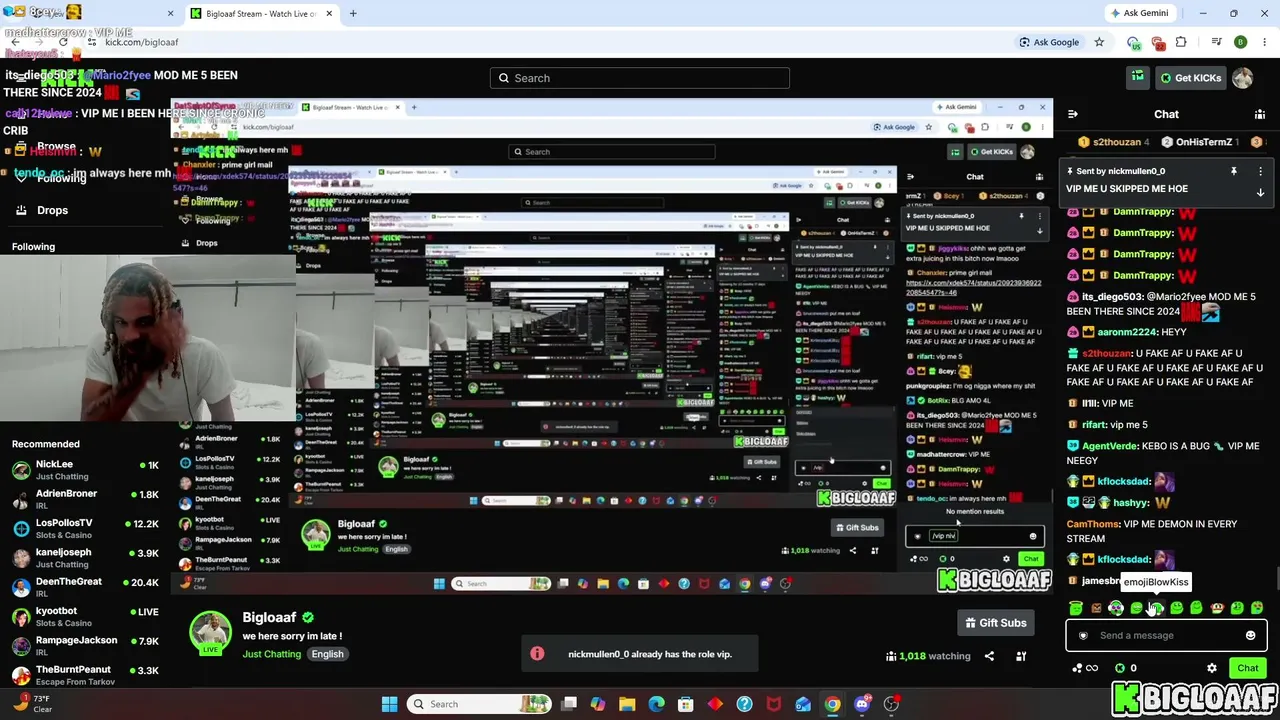Viewport: 1280px width, 720px height.
Task: Click CamThoms username in chat
Action: coord(1092,524)
